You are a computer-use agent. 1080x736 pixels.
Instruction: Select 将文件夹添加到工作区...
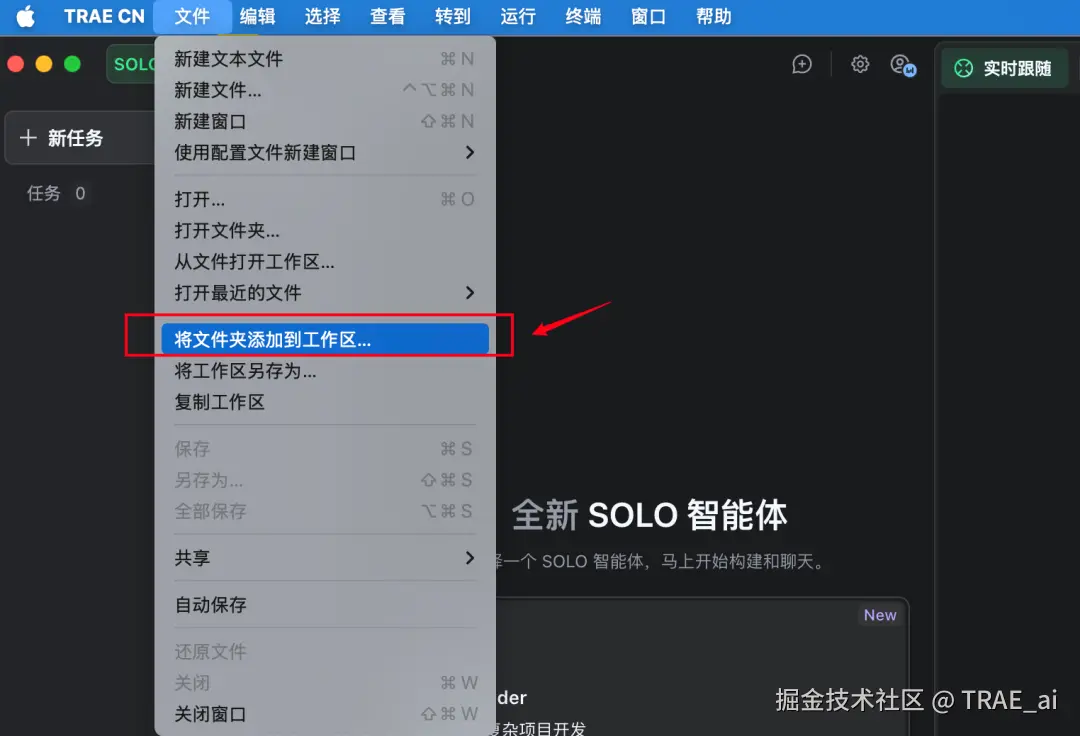coord(325,339)
